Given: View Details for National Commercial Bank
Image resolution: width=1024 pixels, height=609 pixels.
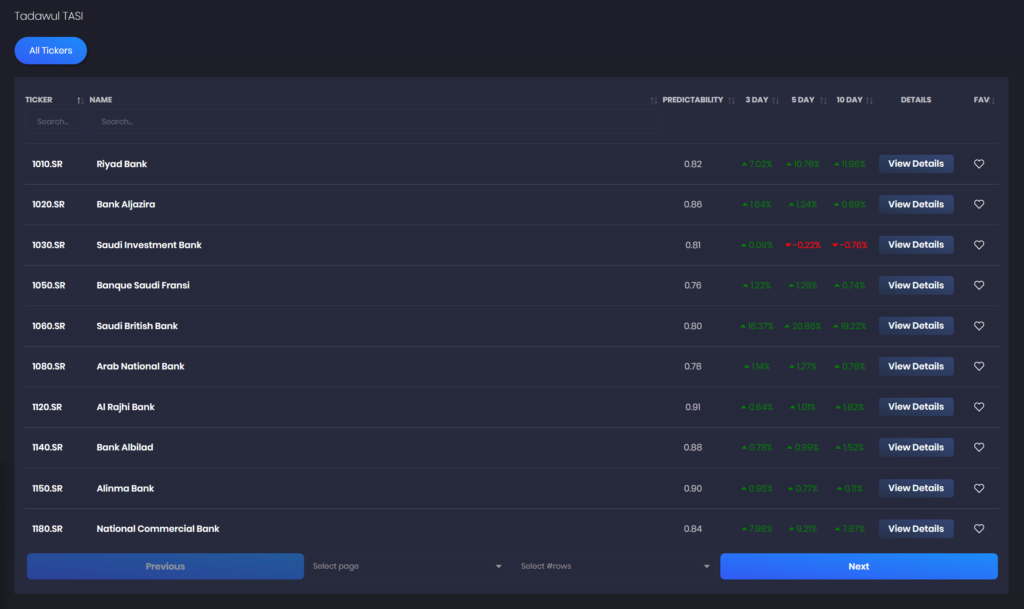Looking at the screenshot, I should tap(916, 529).
